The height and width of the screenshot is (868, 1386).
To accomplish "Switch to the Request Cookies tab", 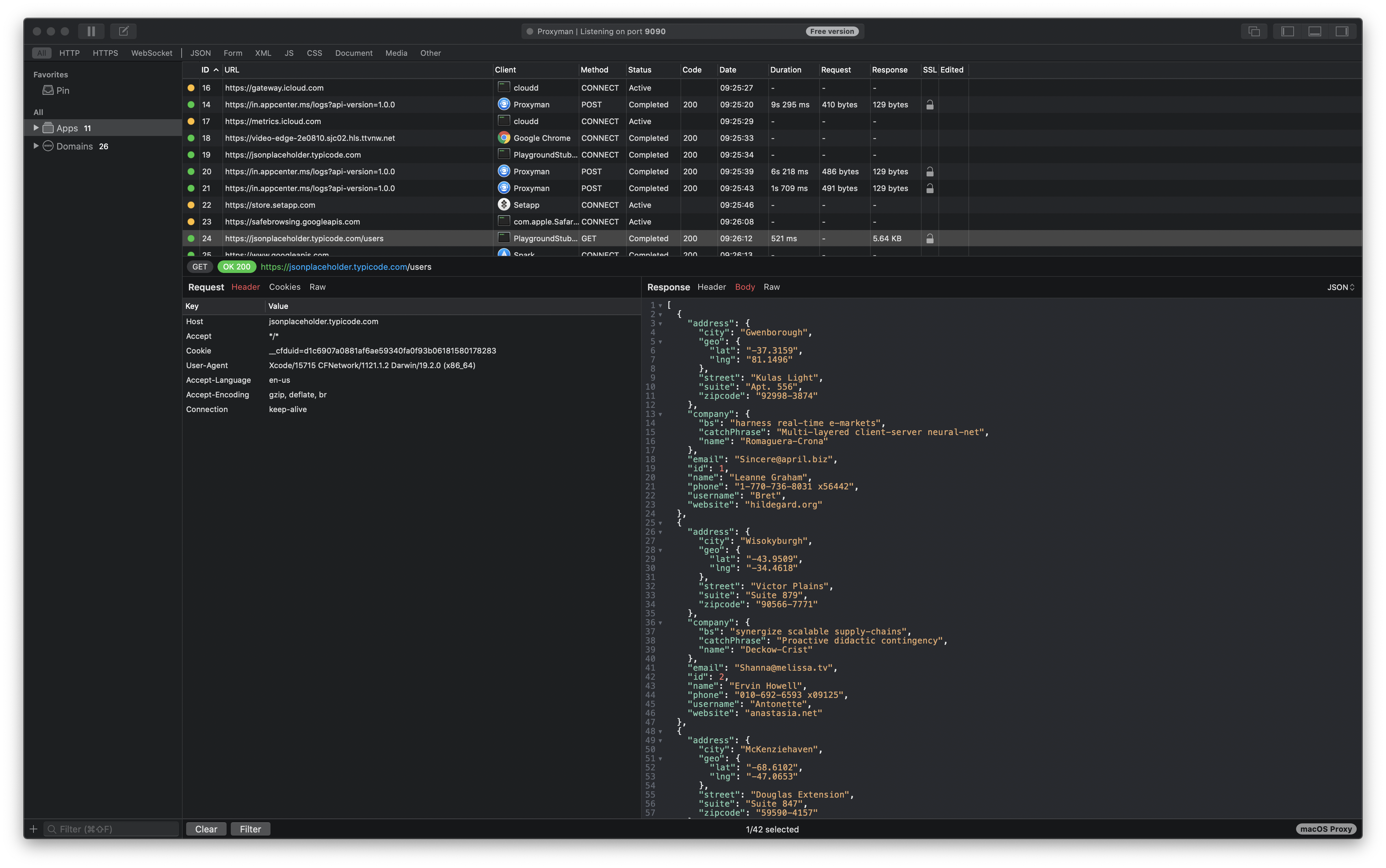I will click(285, 287).
